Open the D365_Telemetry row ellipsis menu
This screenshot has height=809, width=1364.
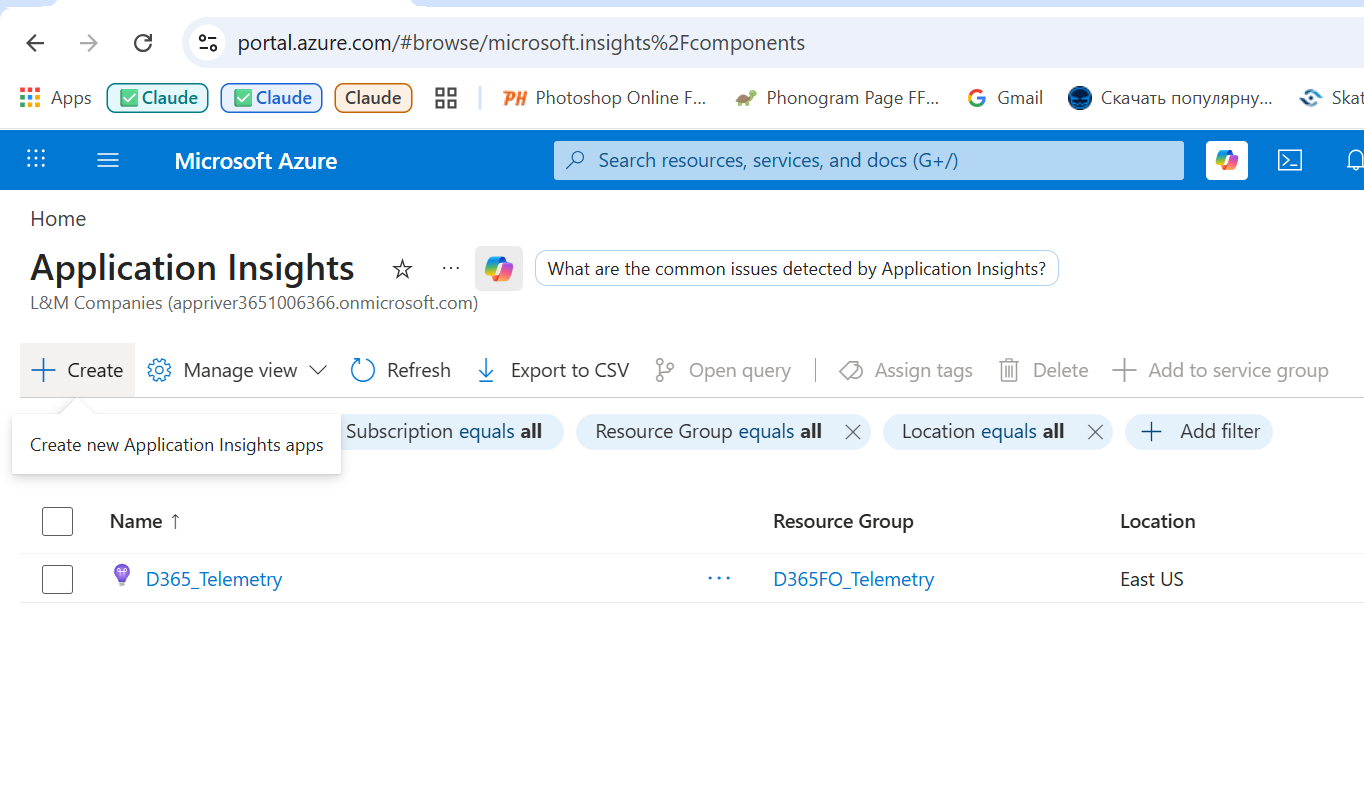click(x=719, y=578)
